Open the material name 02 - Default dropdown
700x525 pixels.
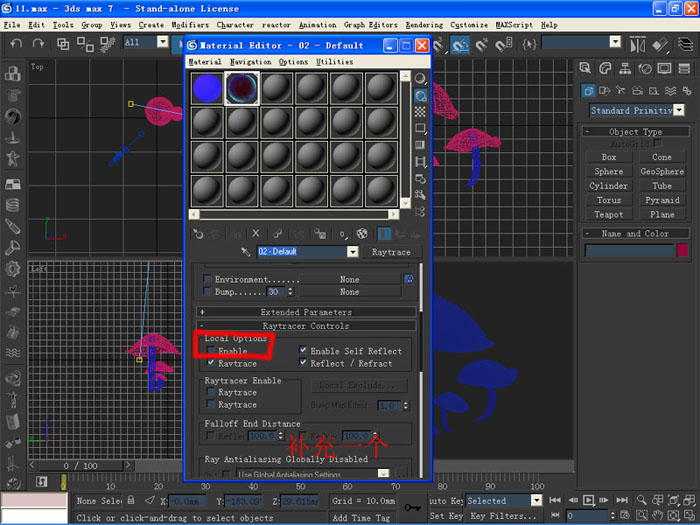[353, 252]
